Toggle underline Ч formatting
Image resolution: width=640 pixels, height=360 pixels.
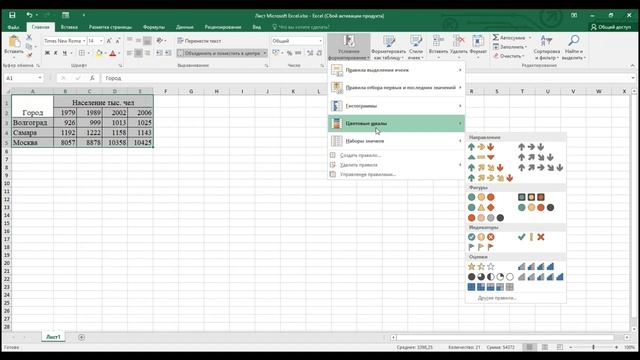tap(64, 53)
